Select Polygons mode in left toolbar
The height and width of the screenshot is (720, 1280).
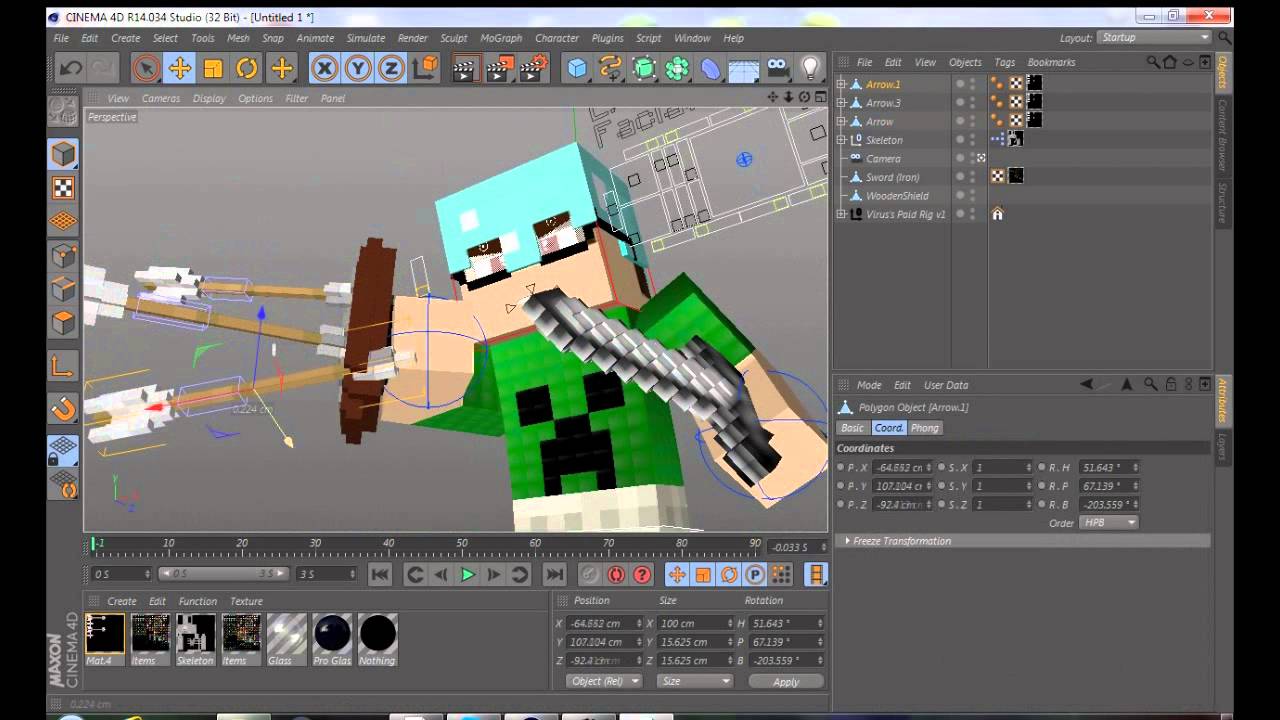64,323
